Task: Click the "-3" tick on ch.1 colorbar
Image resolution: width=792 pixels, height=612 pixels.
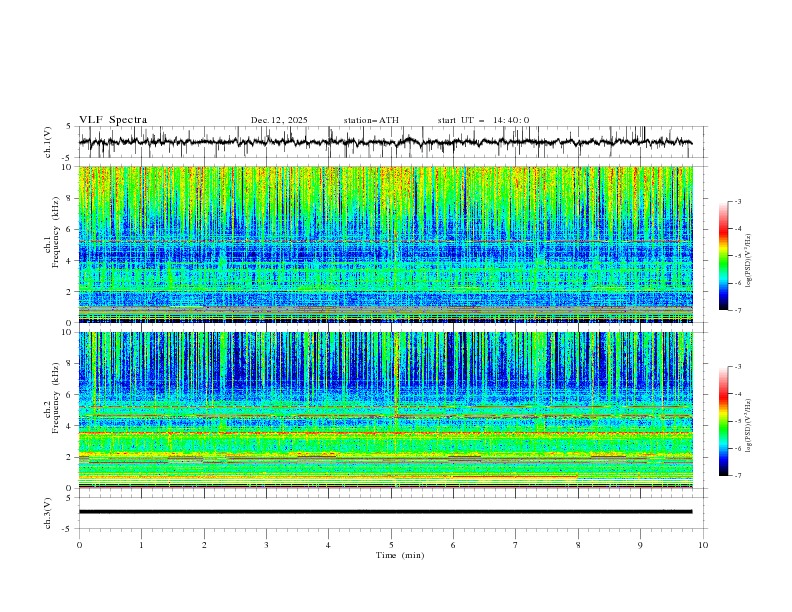Action: pos(737,201)
